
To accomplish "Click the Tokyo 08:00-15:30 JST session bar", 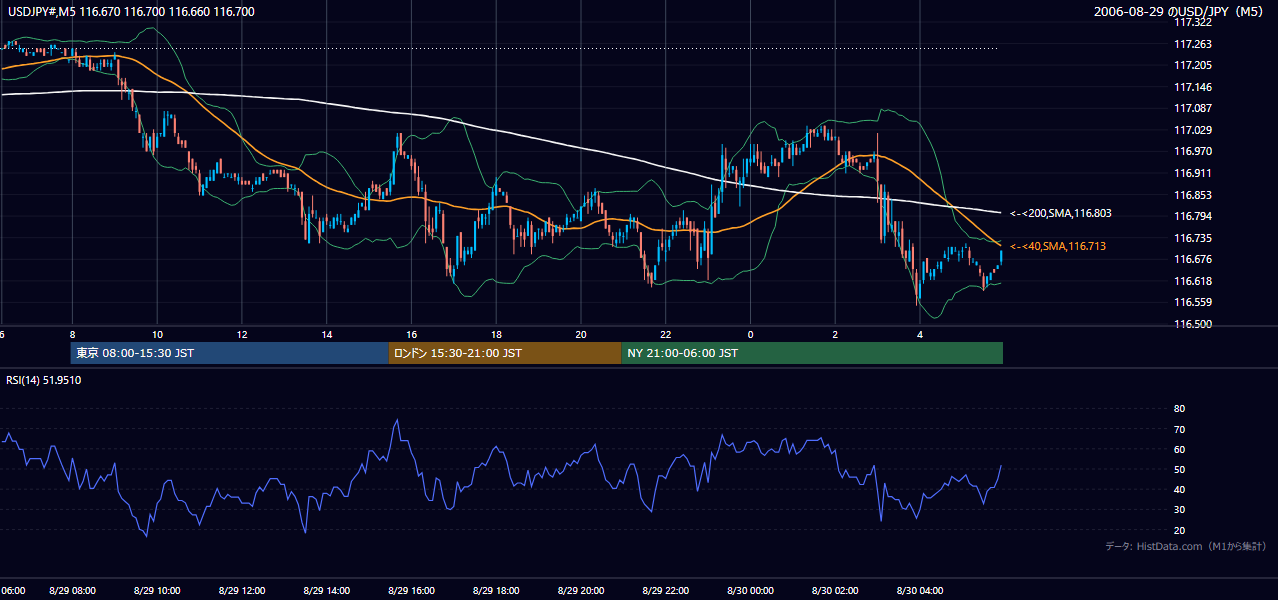I will 230,353.
